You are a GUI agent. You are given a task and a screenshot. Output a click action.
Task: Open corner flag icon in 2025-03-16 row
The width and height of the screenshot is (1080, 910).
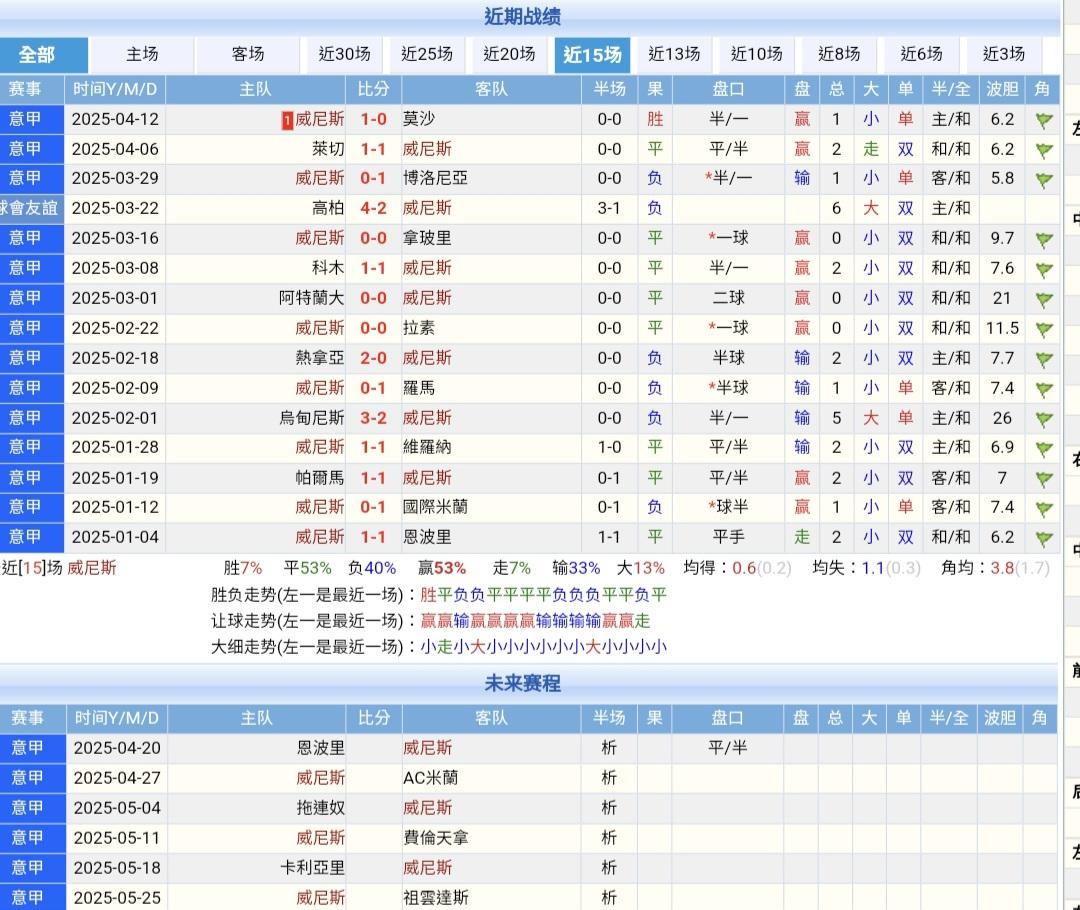pyautogui.click(x=1043, y=240)
